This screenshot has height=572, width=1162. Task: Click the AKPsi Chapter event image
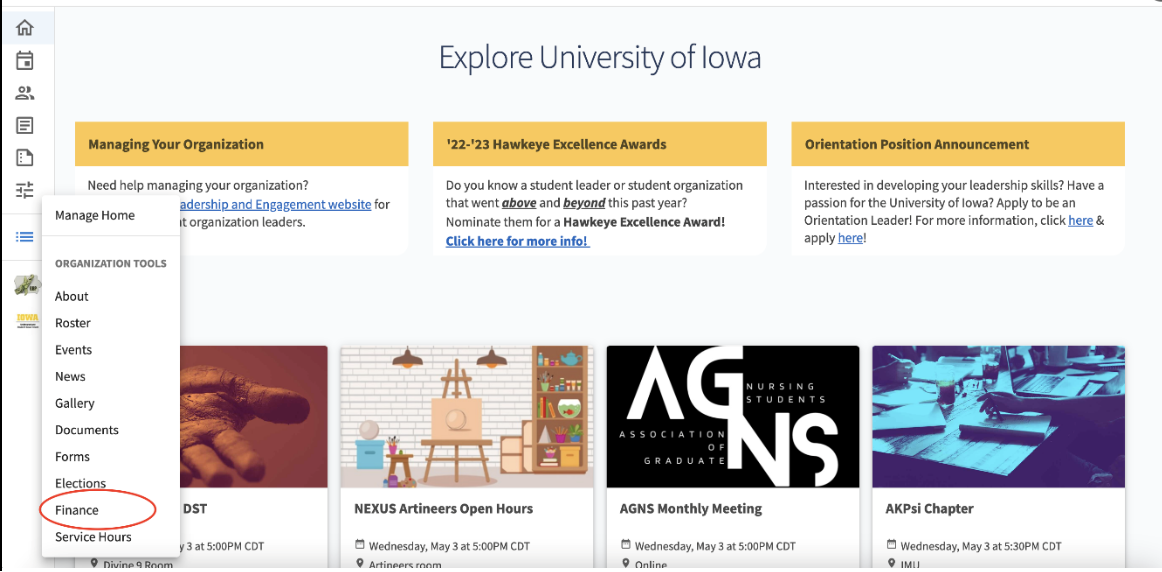(998, 416)
